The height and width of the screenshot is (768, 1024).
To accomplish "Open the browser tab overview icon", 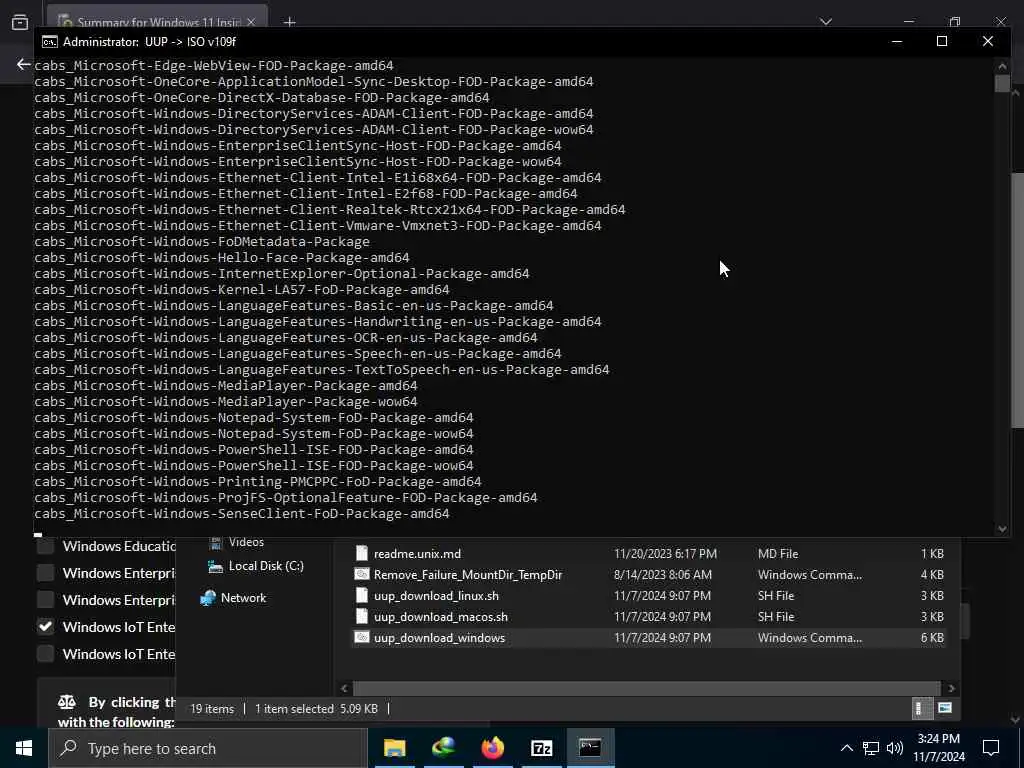I will point(20,22).
